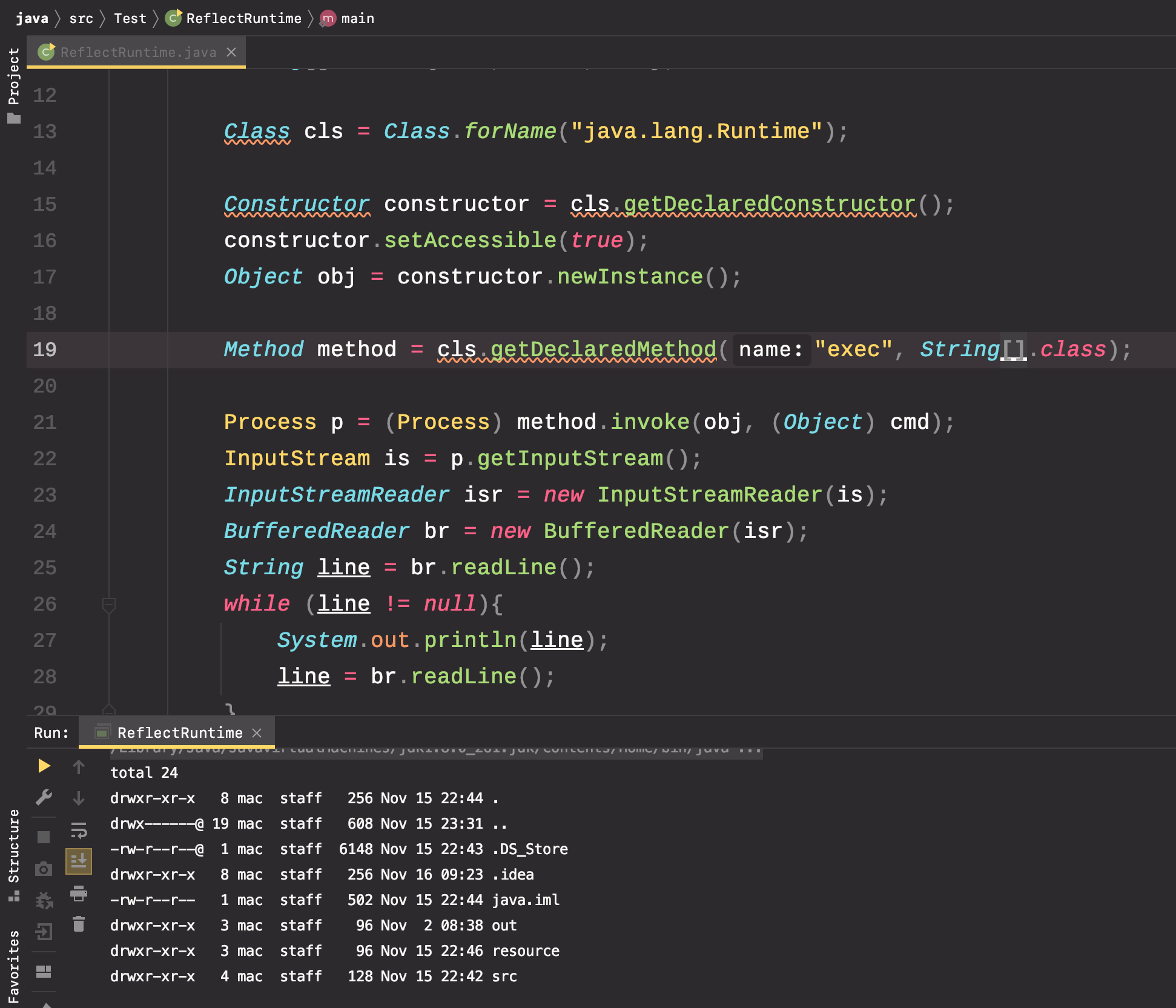Click the up arrow in run toolbar
Viewport: 1176px width, 1008px height.
[79, 767]
